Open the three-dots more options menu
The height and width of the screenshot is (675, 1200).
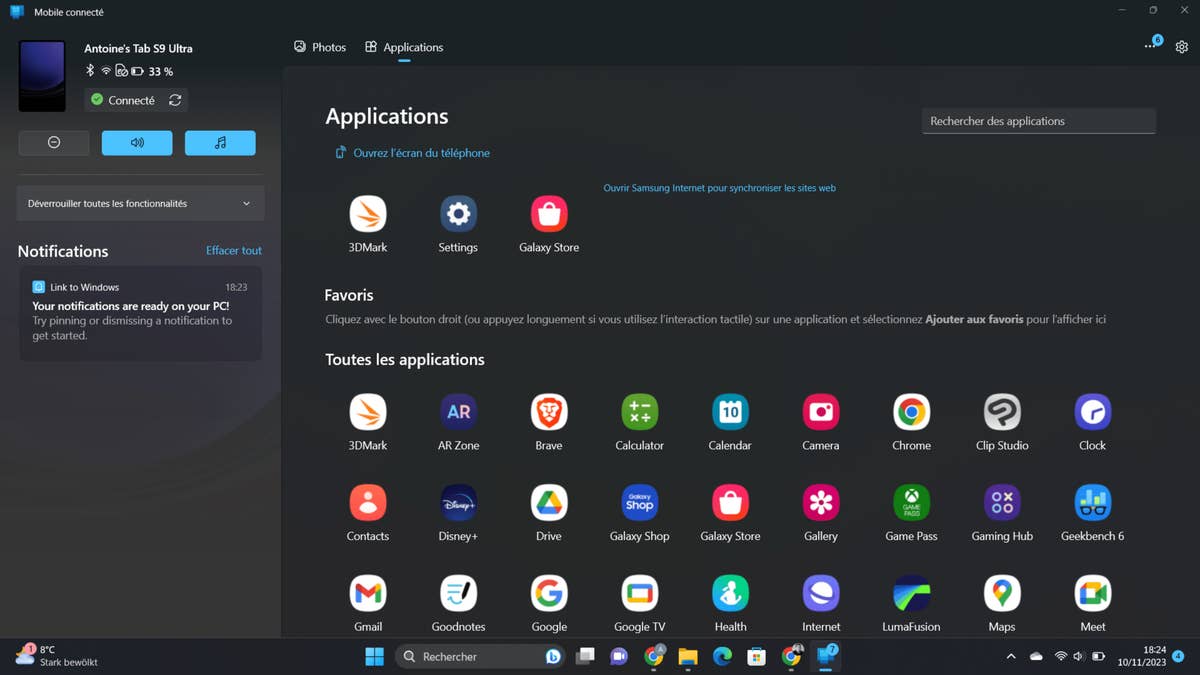coord(1150,47)
